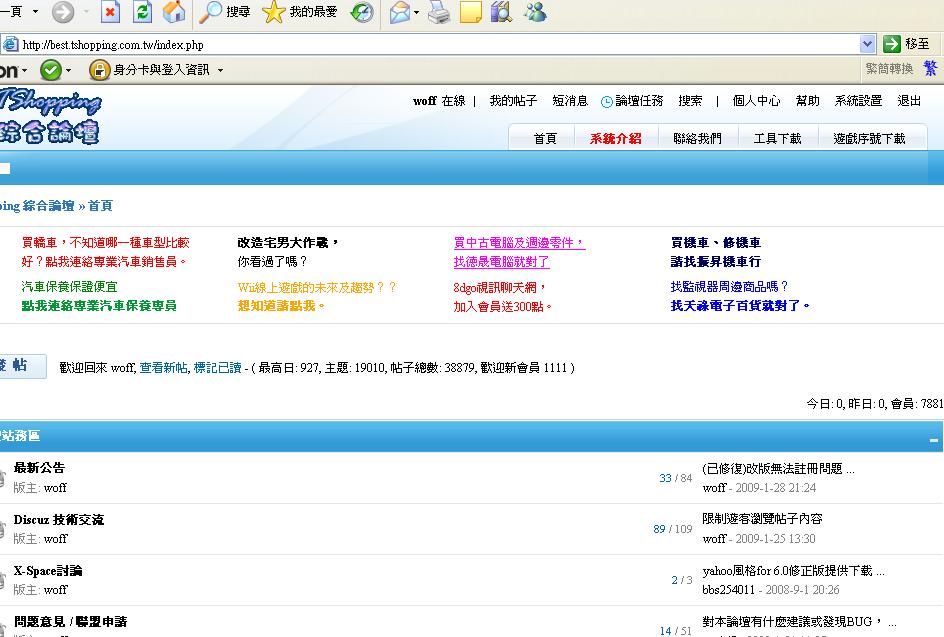The height and width of the screenshot is (637, 944).
Task: Click the identity card lock icon
Action: [x=99, y=70]
